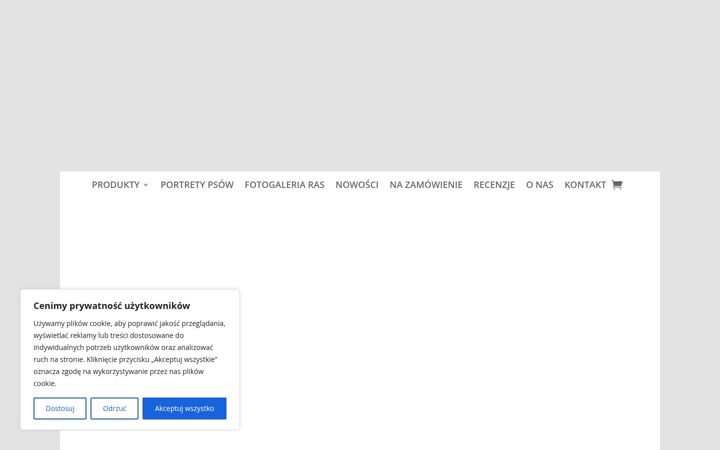Open the O Nas page
Screen dimensions: 720x450
pyautogui.click(x=540, y=185)
